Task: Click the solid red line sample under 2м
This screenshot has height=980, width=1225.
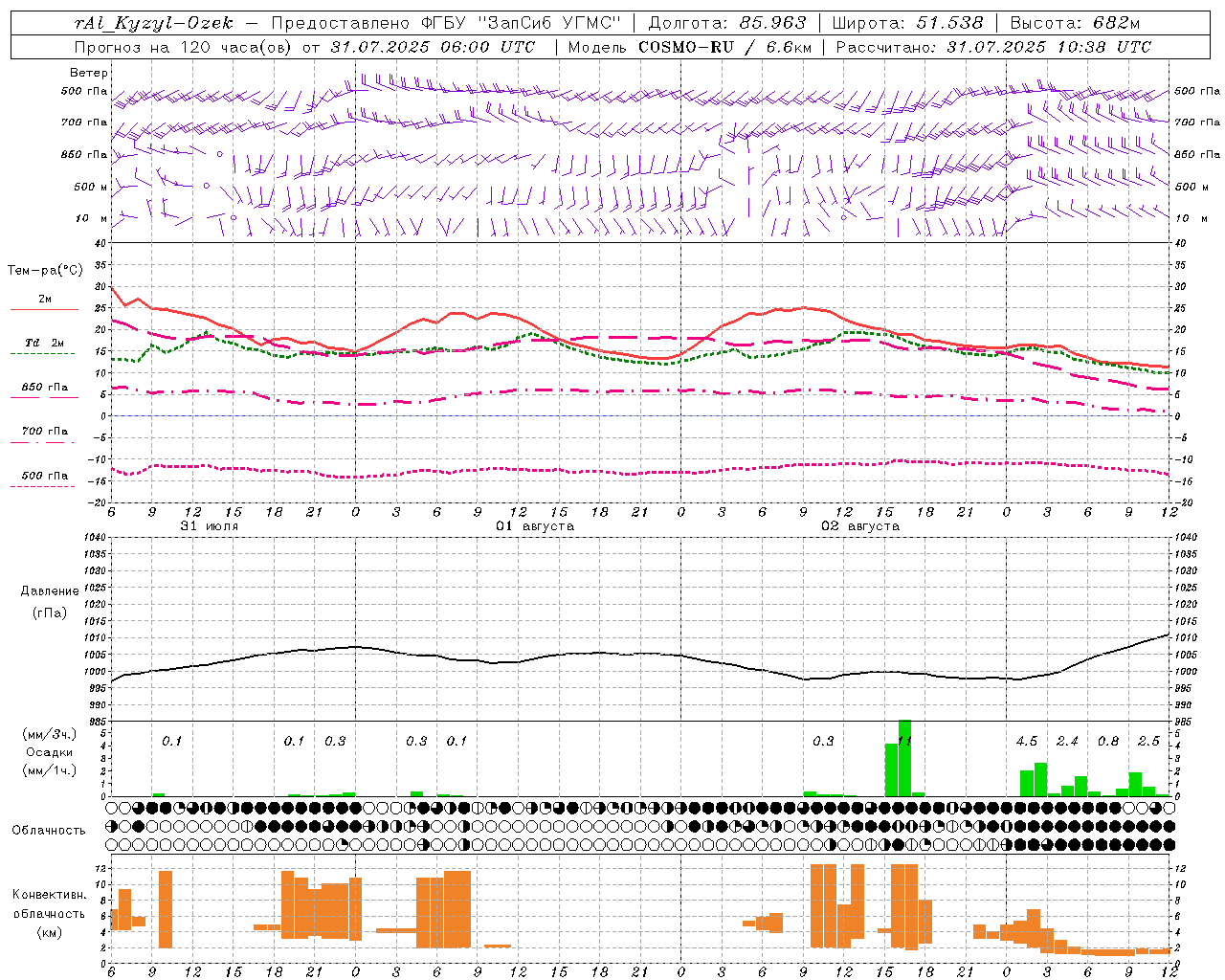Action: coord(44,309)
